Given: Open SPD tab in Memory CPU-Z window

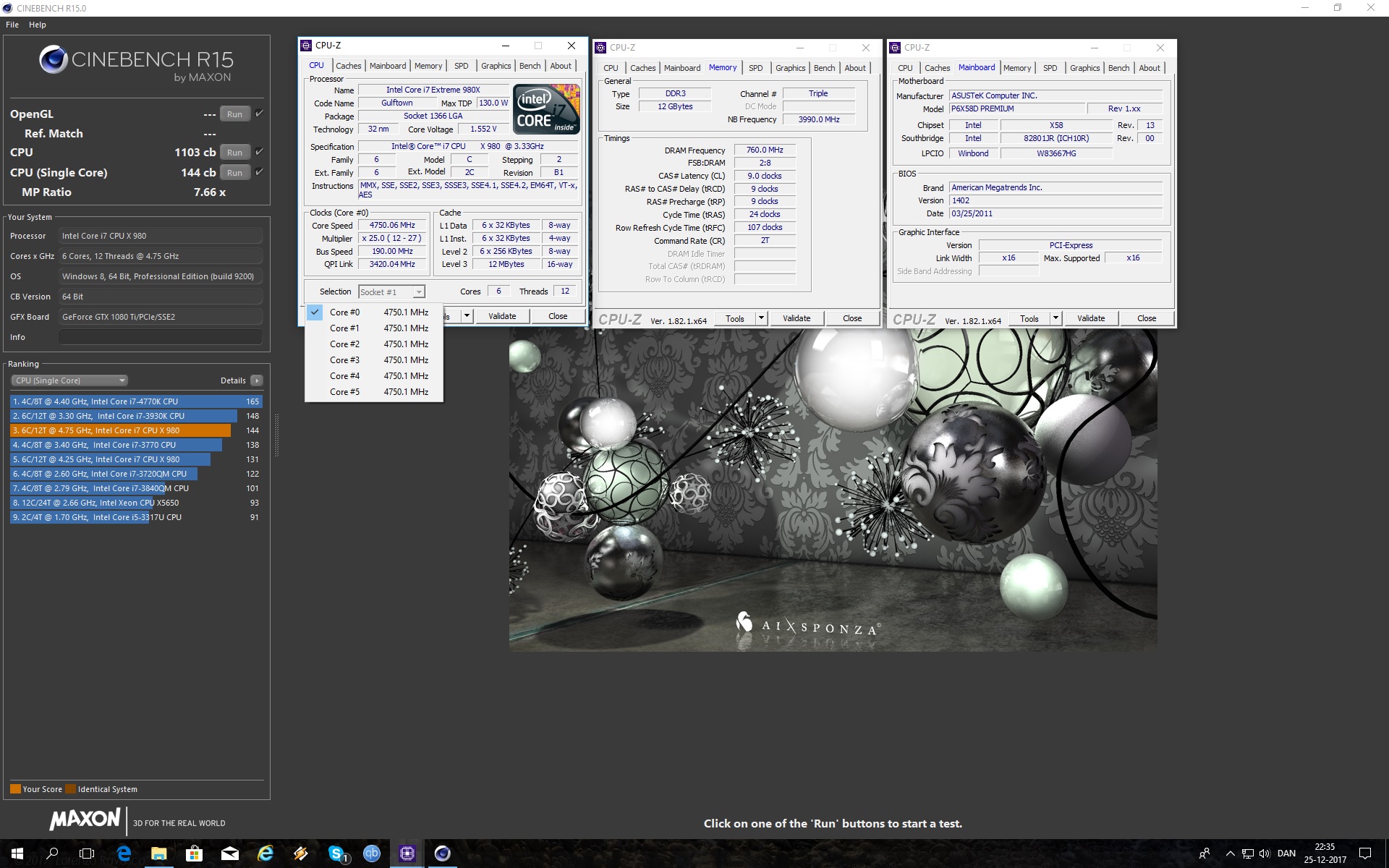Looking at the screenshot, I should [756, 68].
